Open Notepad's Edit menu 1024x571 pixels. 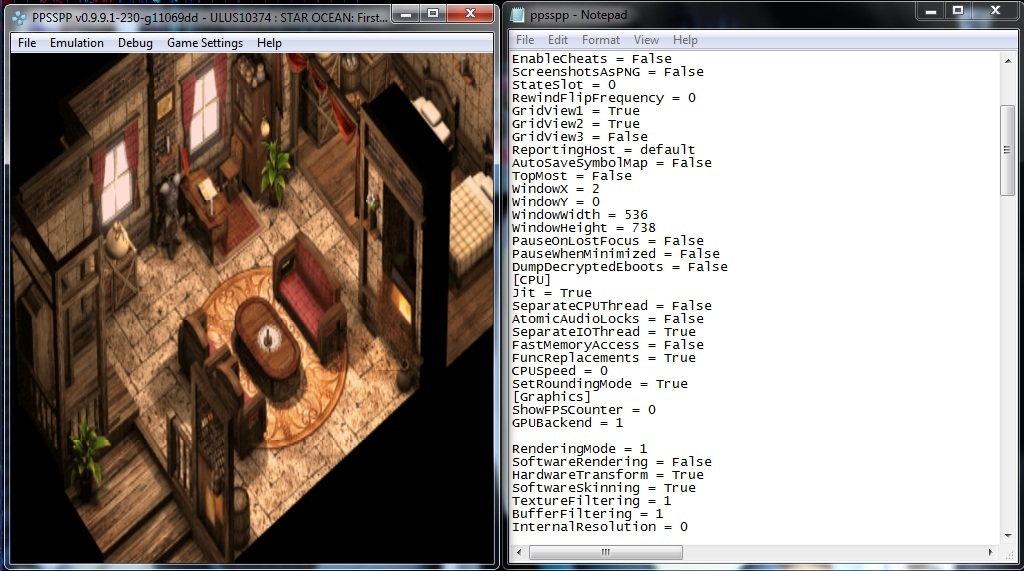558,40
